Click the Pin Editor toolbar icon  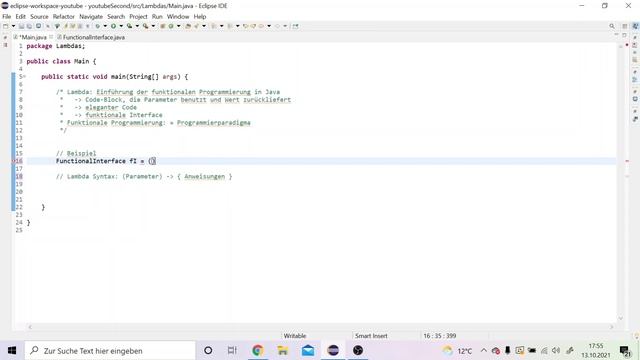click(296, 26)
